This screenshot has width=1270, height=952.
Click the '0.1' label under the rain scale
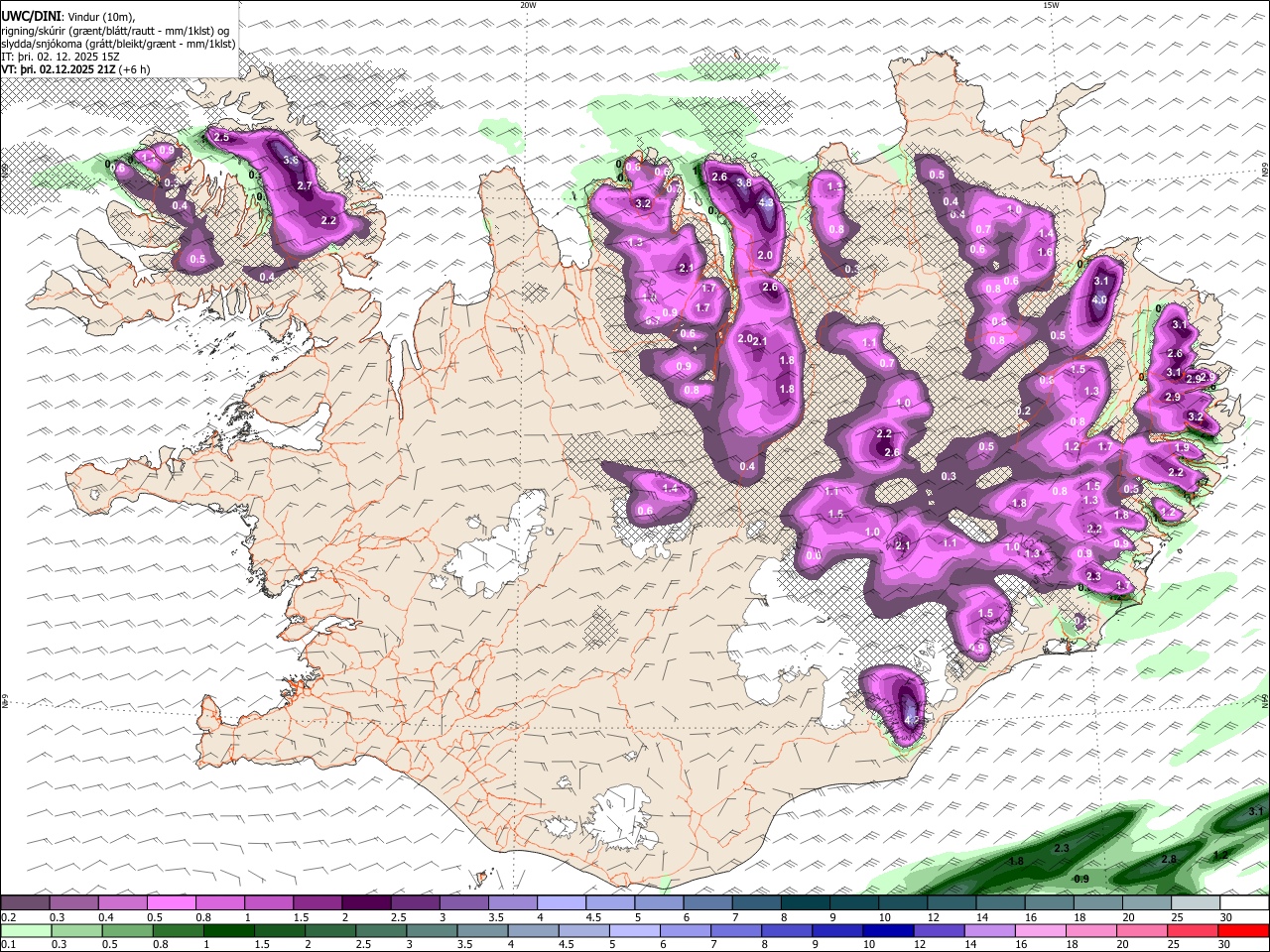9,944
